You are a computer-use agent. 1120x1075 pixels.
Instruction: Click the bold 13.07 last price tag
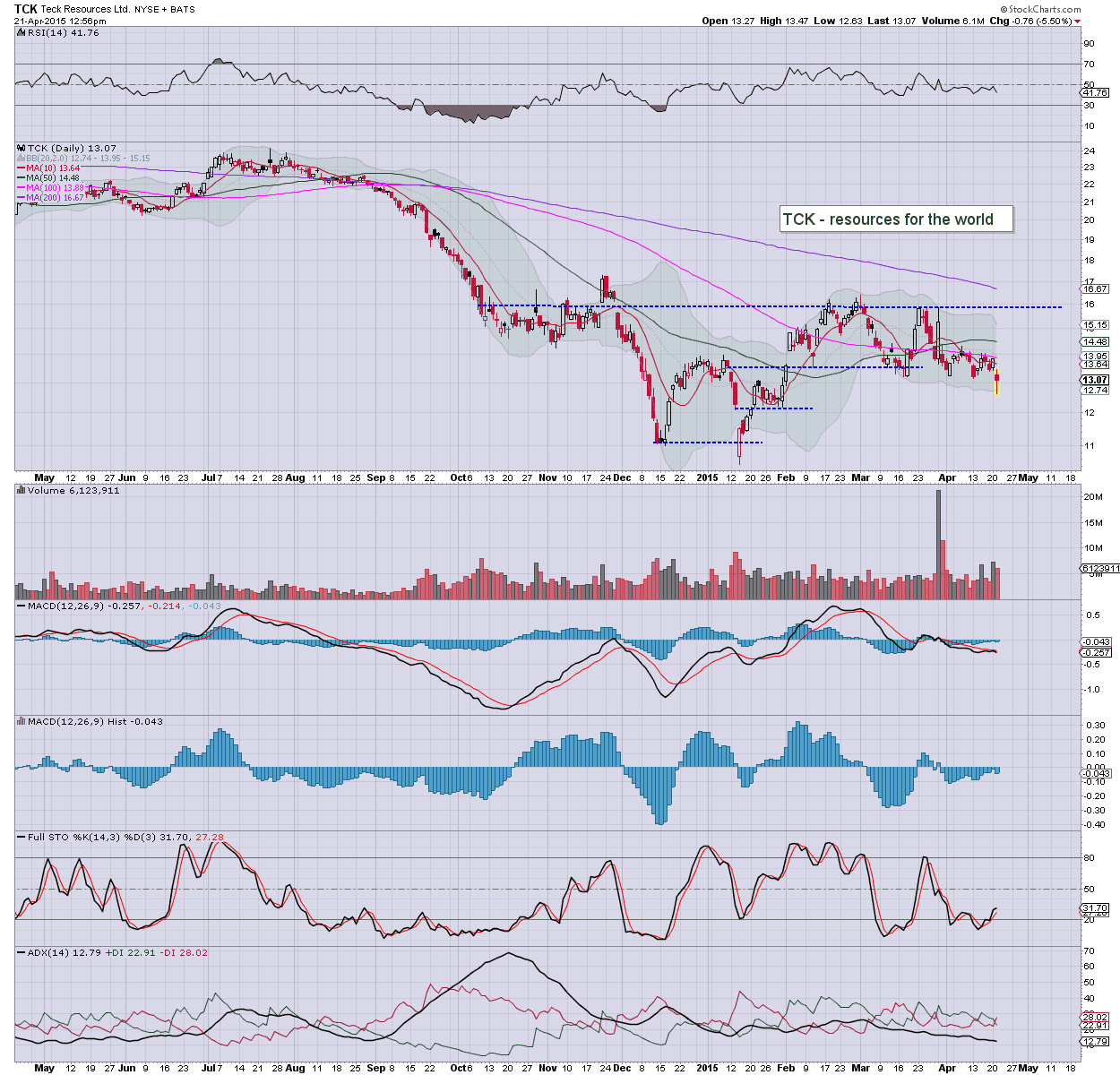coord(1095,380)
